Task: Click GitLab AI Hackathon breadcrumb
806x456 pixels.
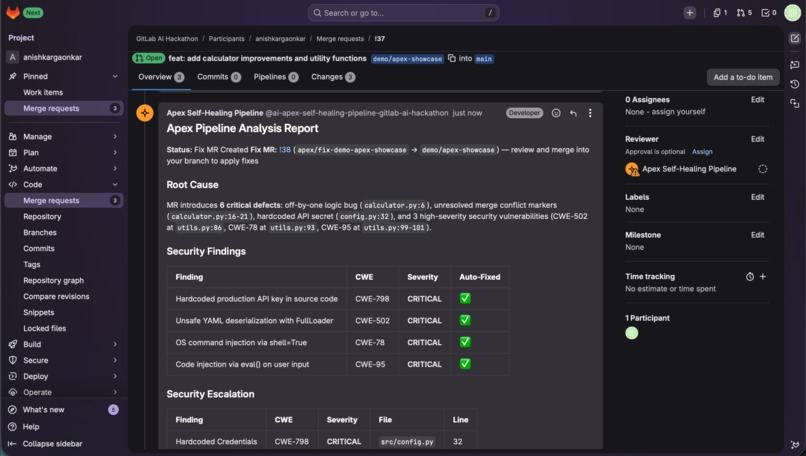Action: (167, 39)
